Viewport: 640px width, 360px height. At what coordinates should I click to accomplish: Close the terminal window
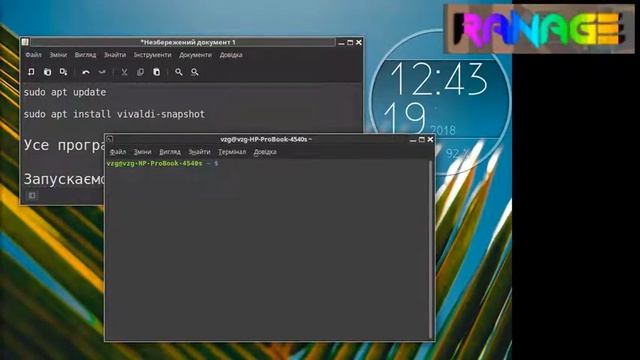pos(430,140)
